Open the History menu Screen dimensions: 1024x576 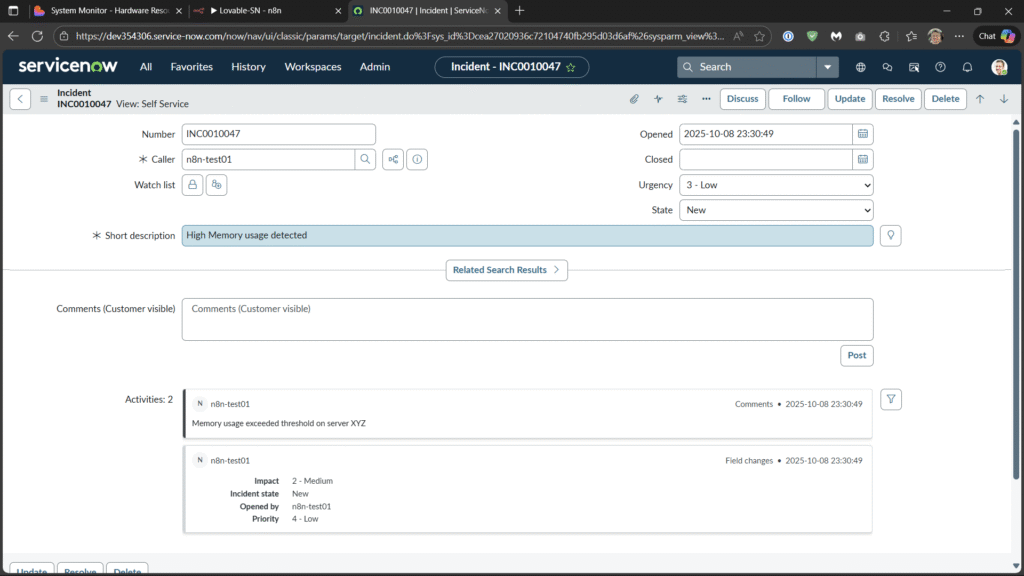pos(248,67)
